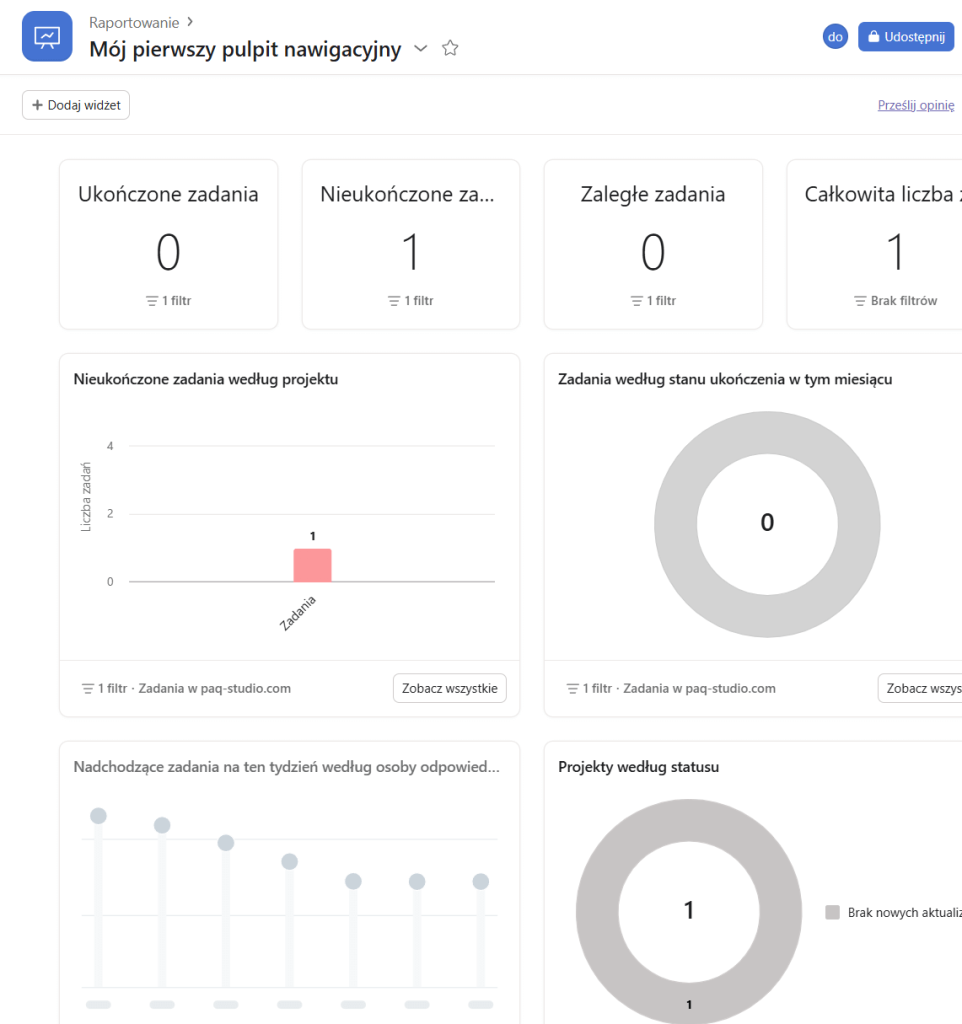The image size is (962, 1024).
Task: Click Zobacz wszystkie in project chart widget
Action: [449, 688]
